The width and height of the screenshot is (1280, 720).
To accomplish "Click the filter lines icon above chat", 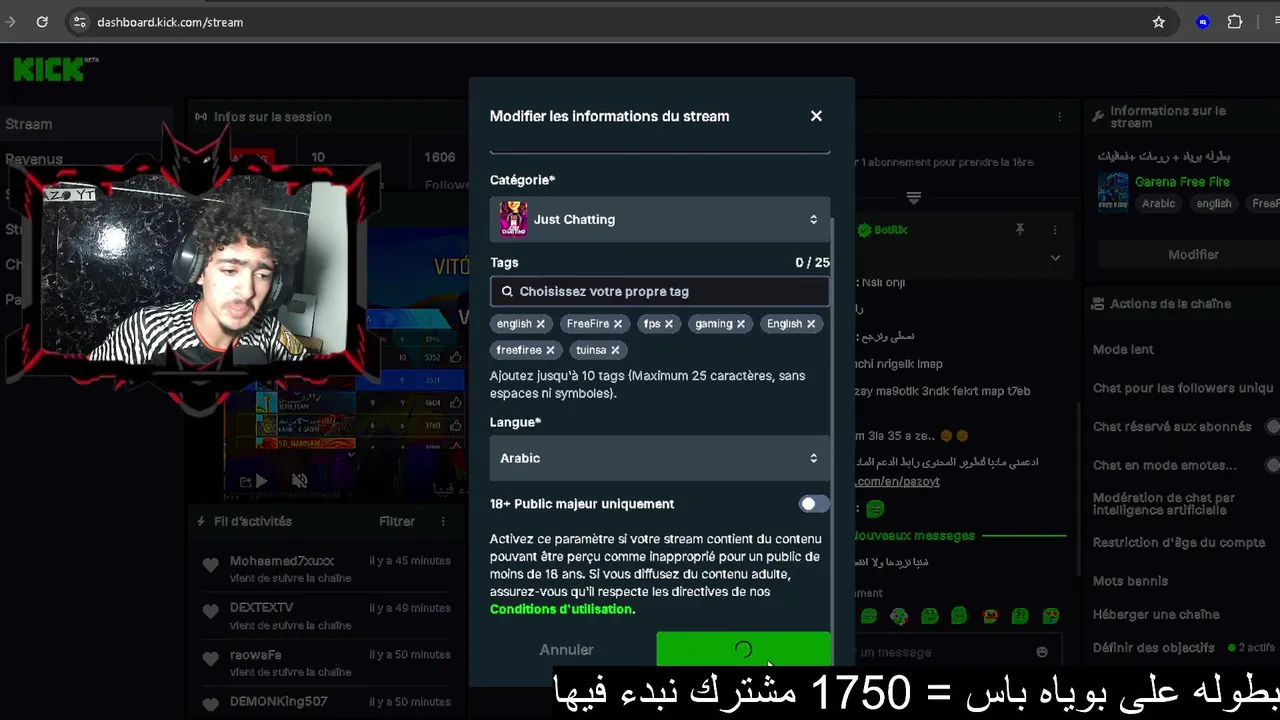I will (913, 197).
